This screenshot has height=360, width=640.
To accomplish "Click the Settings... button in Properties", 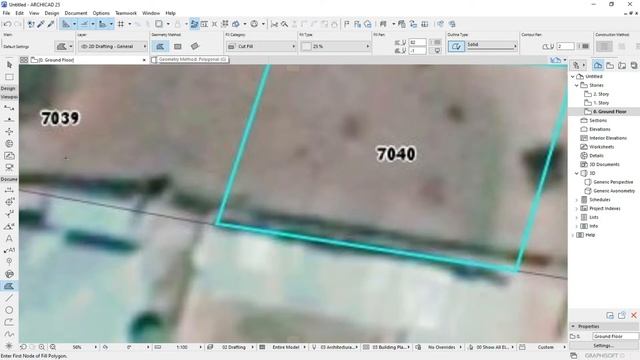I will click(603, 345).
